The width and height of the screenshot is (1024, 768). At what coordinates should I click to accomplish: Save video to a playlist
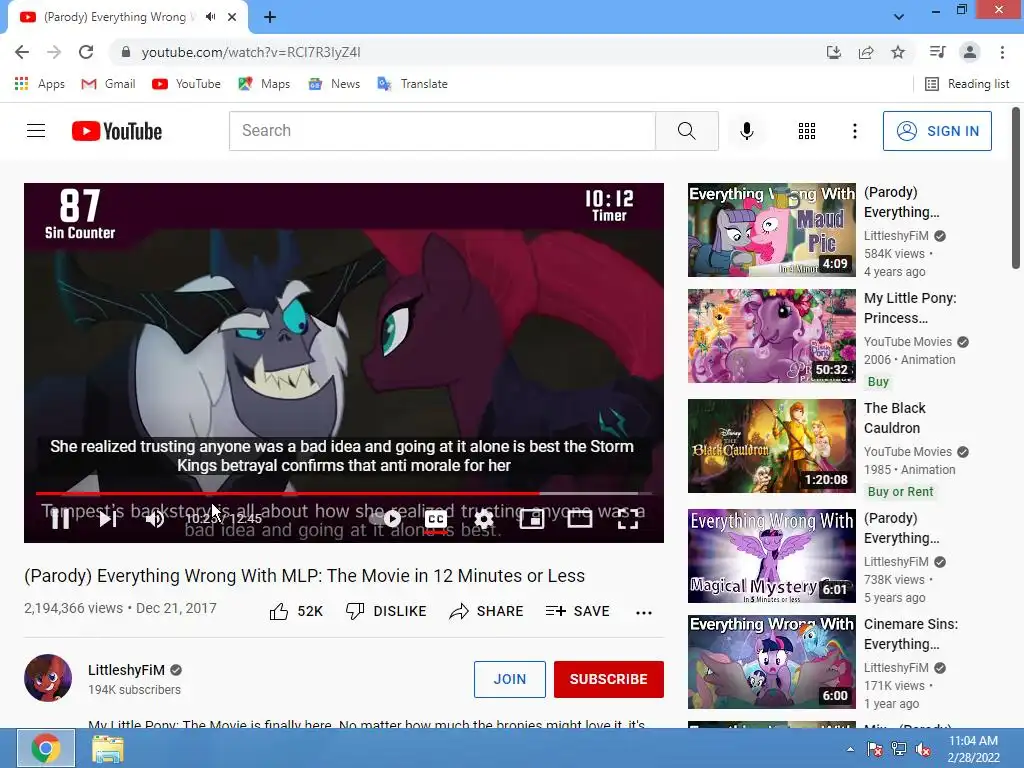point(577,611)
